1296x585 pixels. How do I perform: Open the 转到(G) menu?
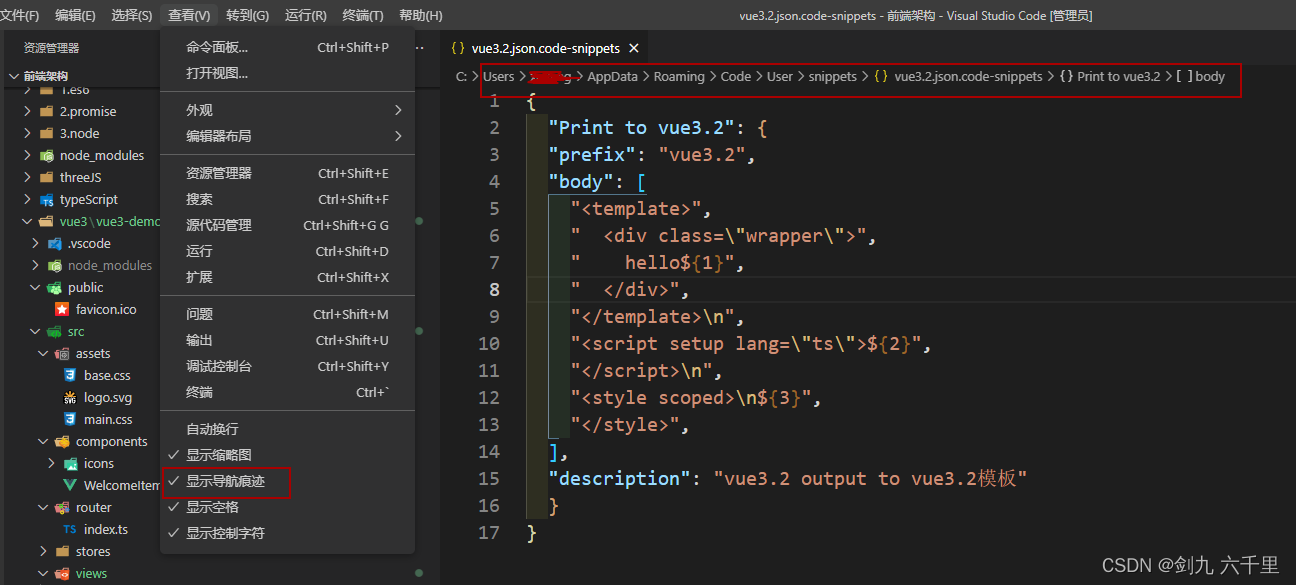(247, 15)
